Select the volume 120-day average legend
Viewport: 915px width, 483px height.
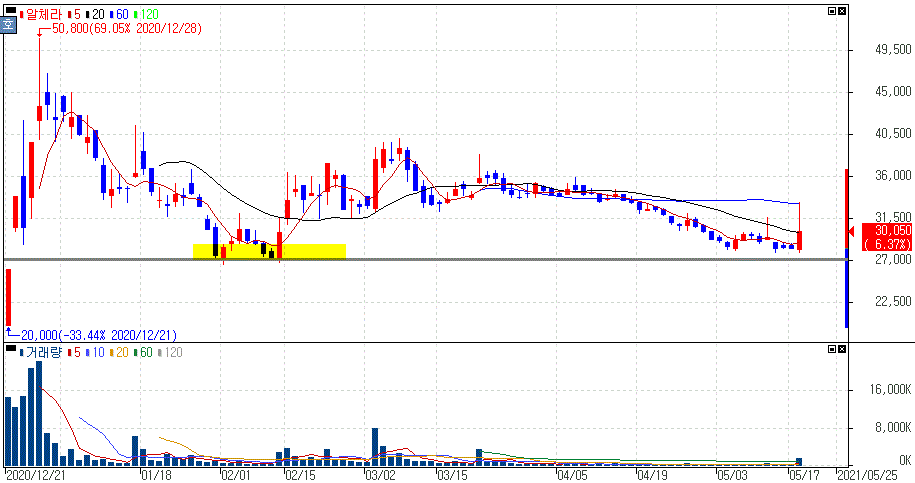170,352
